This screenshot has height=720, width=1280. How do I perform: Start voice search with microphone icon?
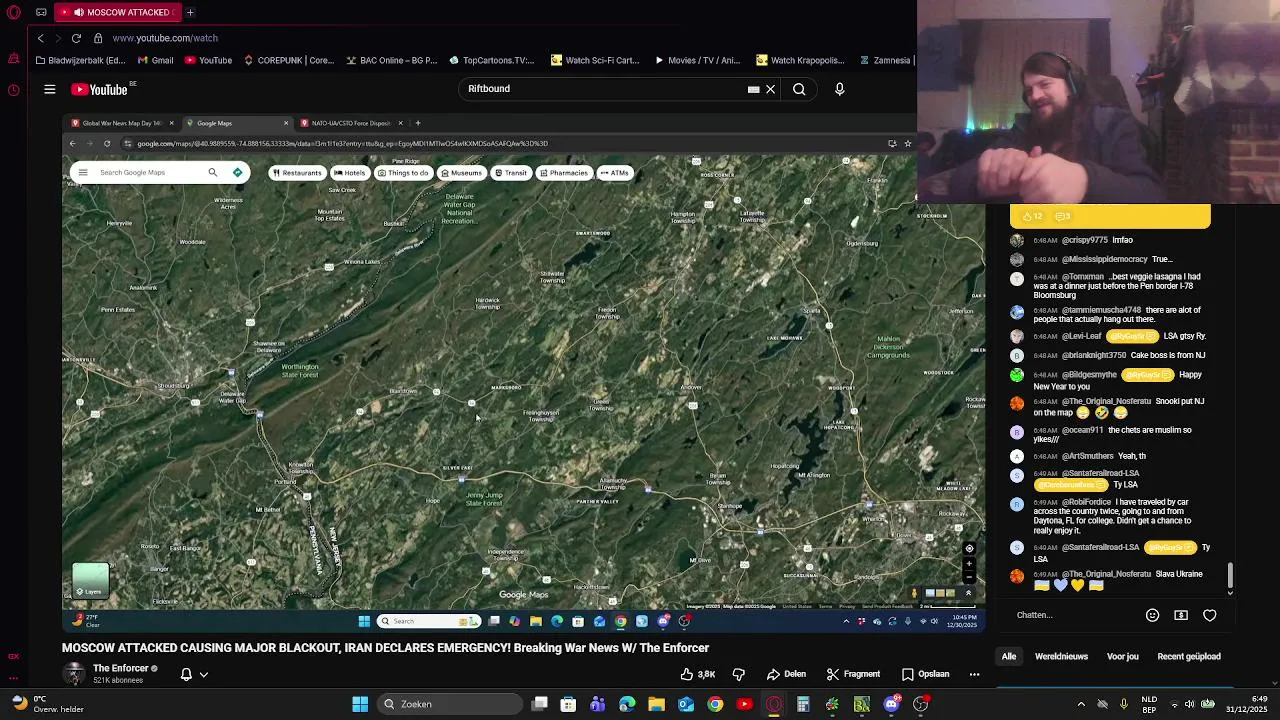(839, 89)
